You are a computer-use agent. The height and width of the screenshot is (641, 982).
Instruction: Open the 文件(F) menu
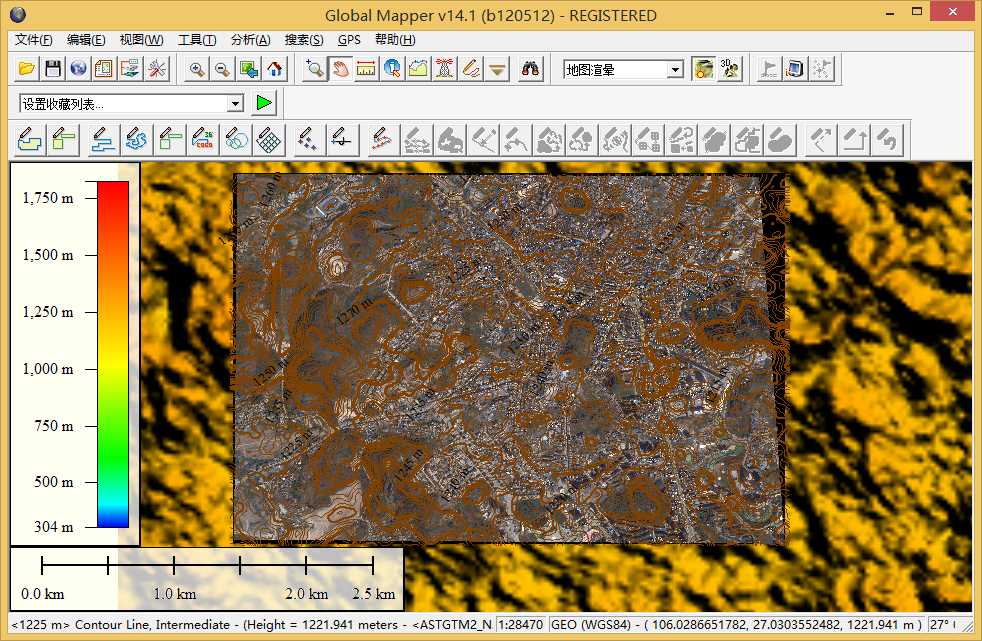(x=33, y=40)
